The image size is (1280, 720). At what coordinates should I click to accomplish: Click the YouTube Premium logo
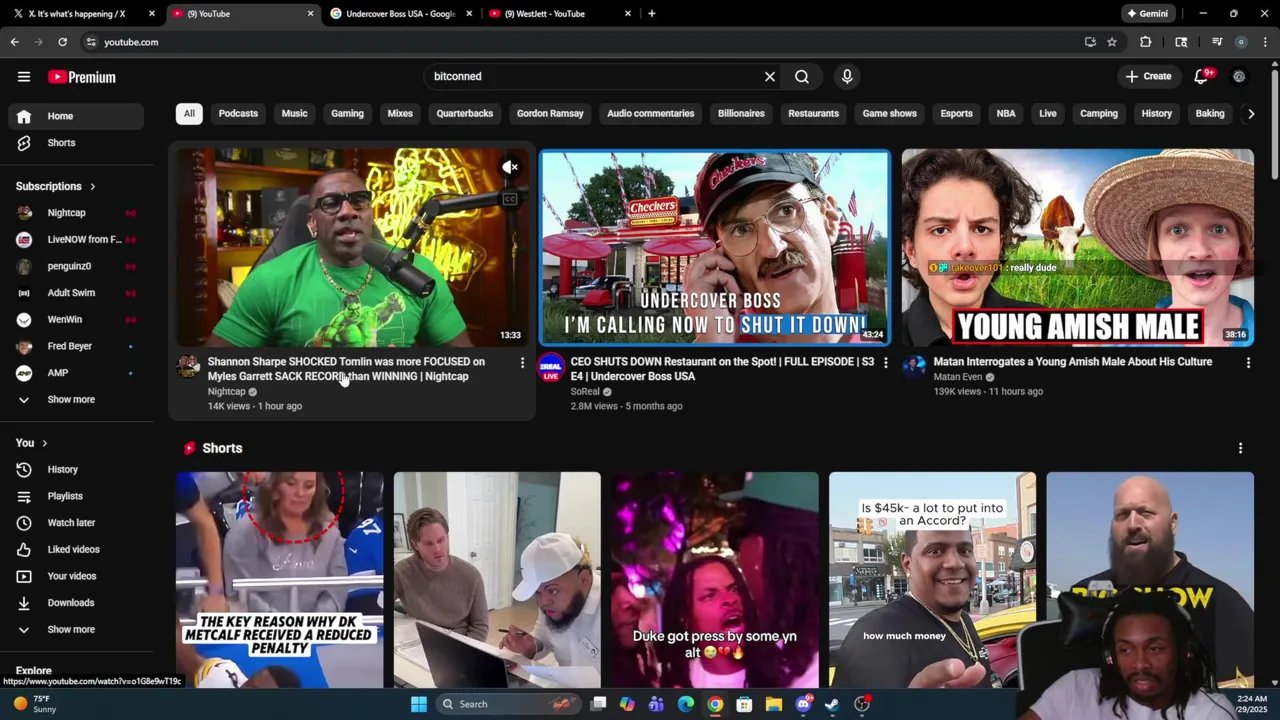click(x=82, y=77)
